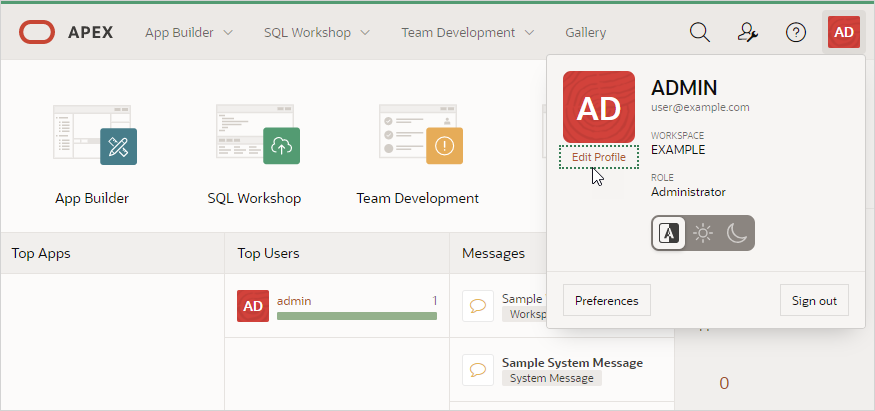This screenshot has height=411, width=875.
Task: Click the admin AD avatar in Top Users
Action: (253, 306)
